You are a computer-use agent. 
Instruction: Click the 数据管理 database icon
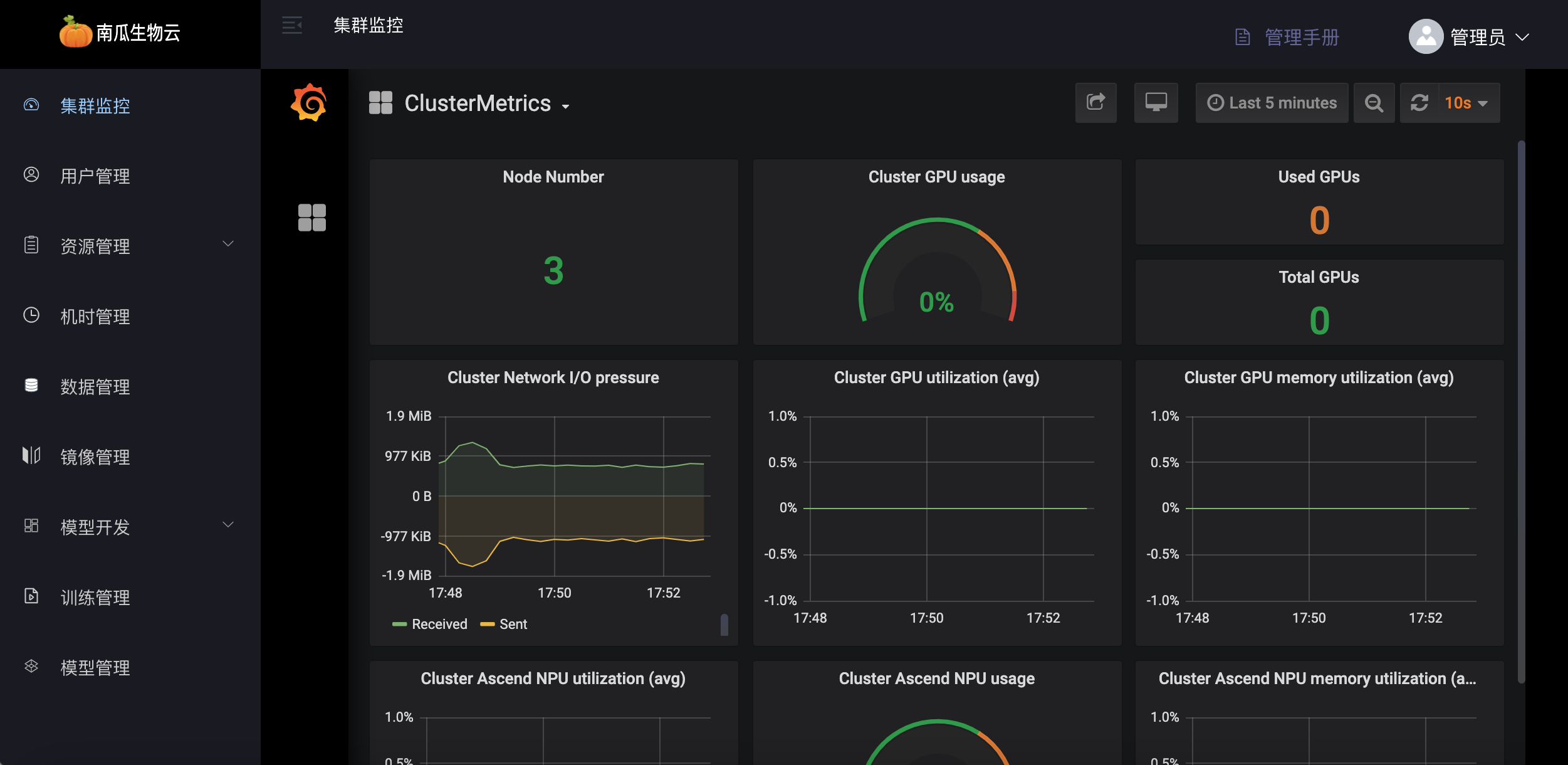31,386
